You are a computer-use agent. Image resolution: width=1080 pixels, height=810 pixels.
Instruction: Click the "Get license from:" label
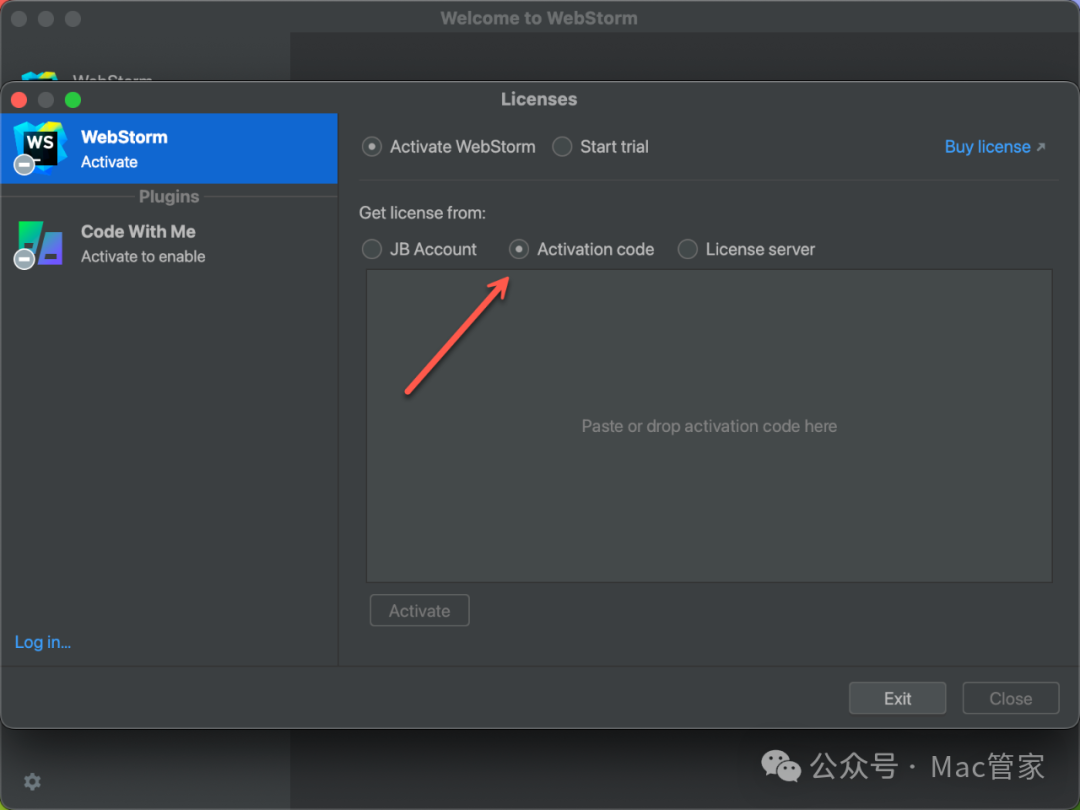(x=422, y=213)
